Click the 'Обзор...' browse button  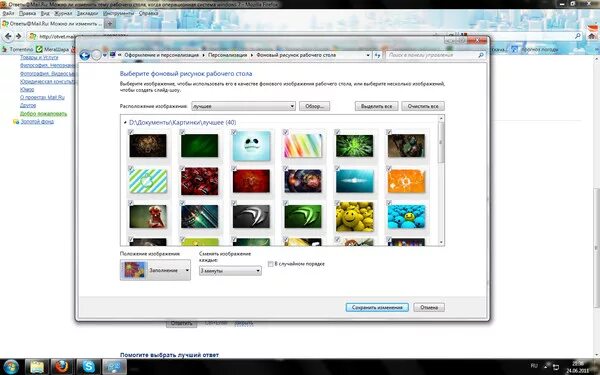pos(315,106)
